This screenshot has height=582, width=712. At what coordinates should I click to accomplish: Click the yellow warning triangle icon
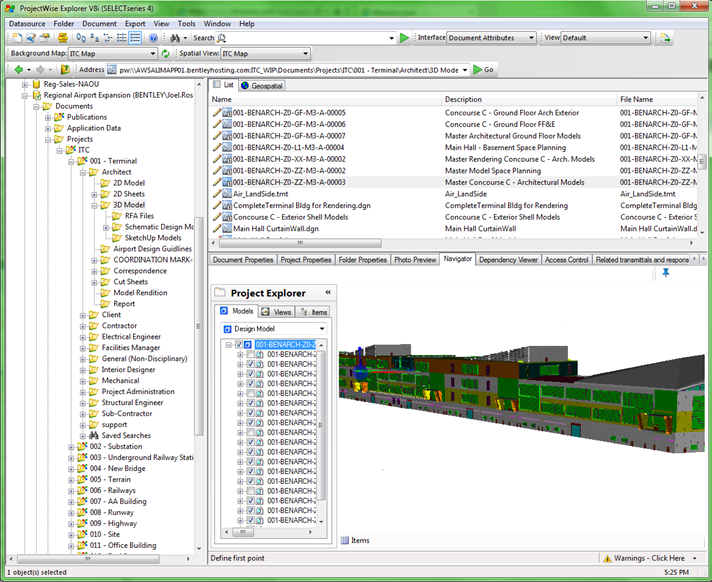[x=607, y=558]
